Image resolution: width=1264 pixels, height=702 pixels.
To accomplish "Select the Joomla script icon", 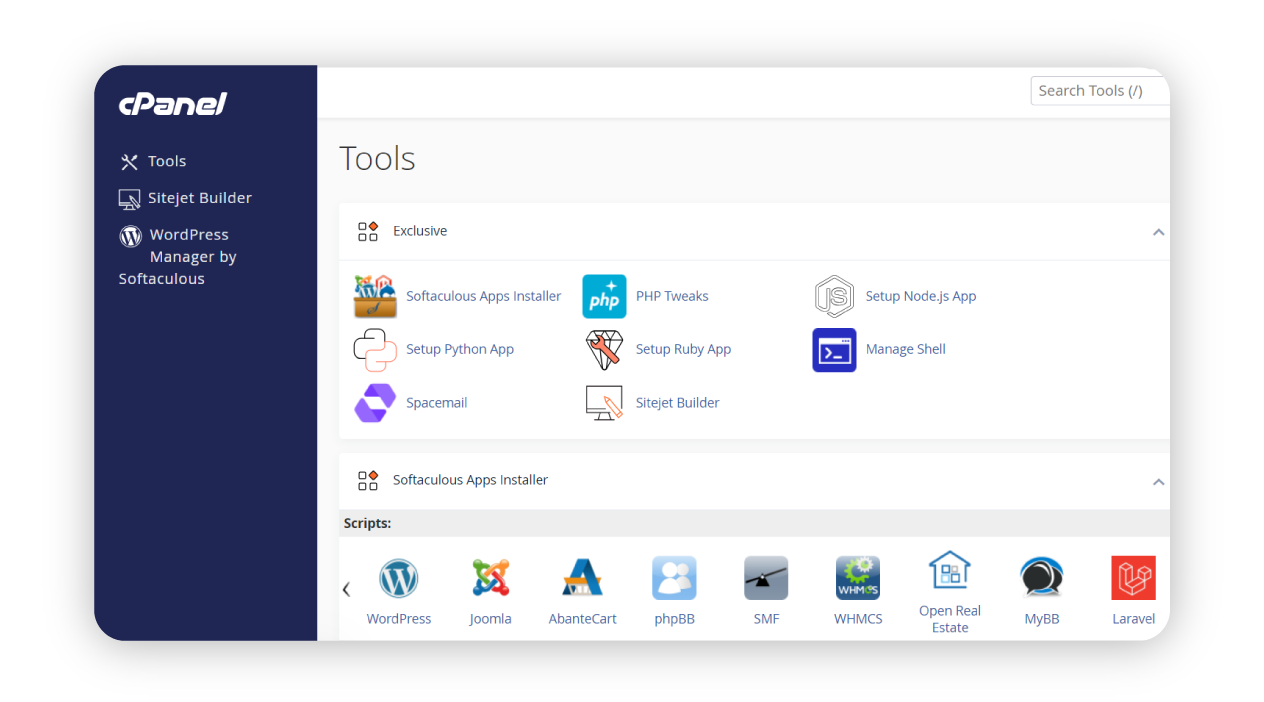I will pos(490,578).
